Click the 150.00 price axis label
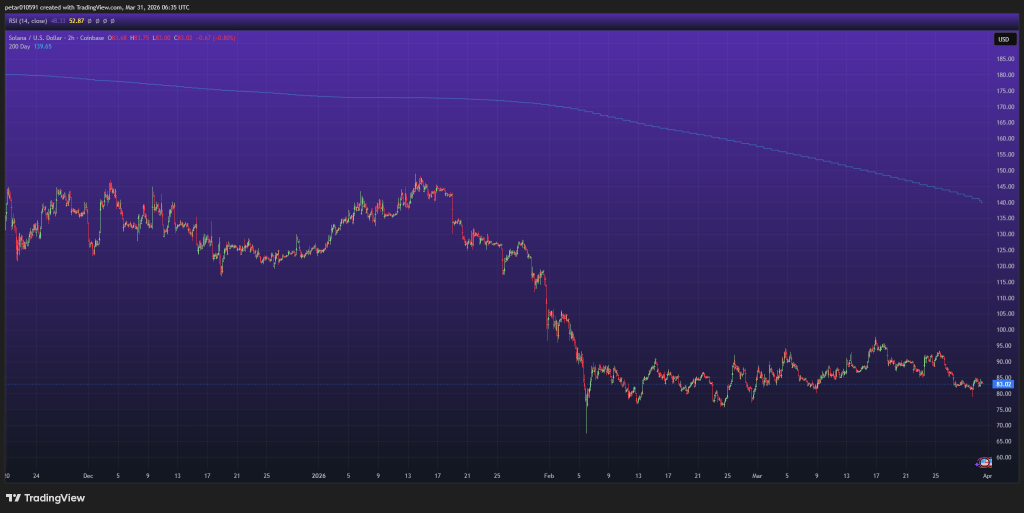 tap(1005, 170)
